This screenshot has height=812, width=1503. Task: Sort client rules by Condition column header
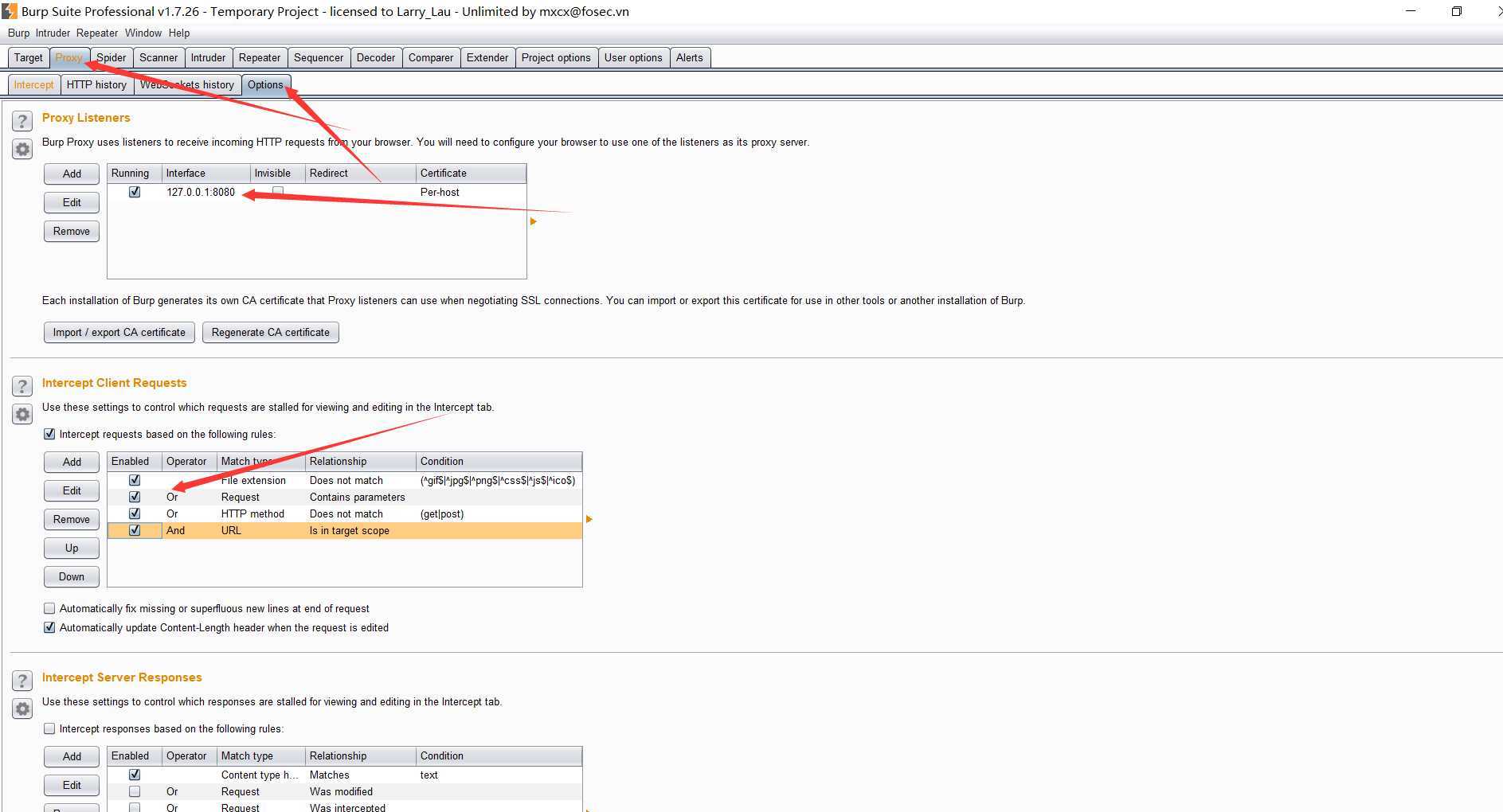tap(499, 461)
